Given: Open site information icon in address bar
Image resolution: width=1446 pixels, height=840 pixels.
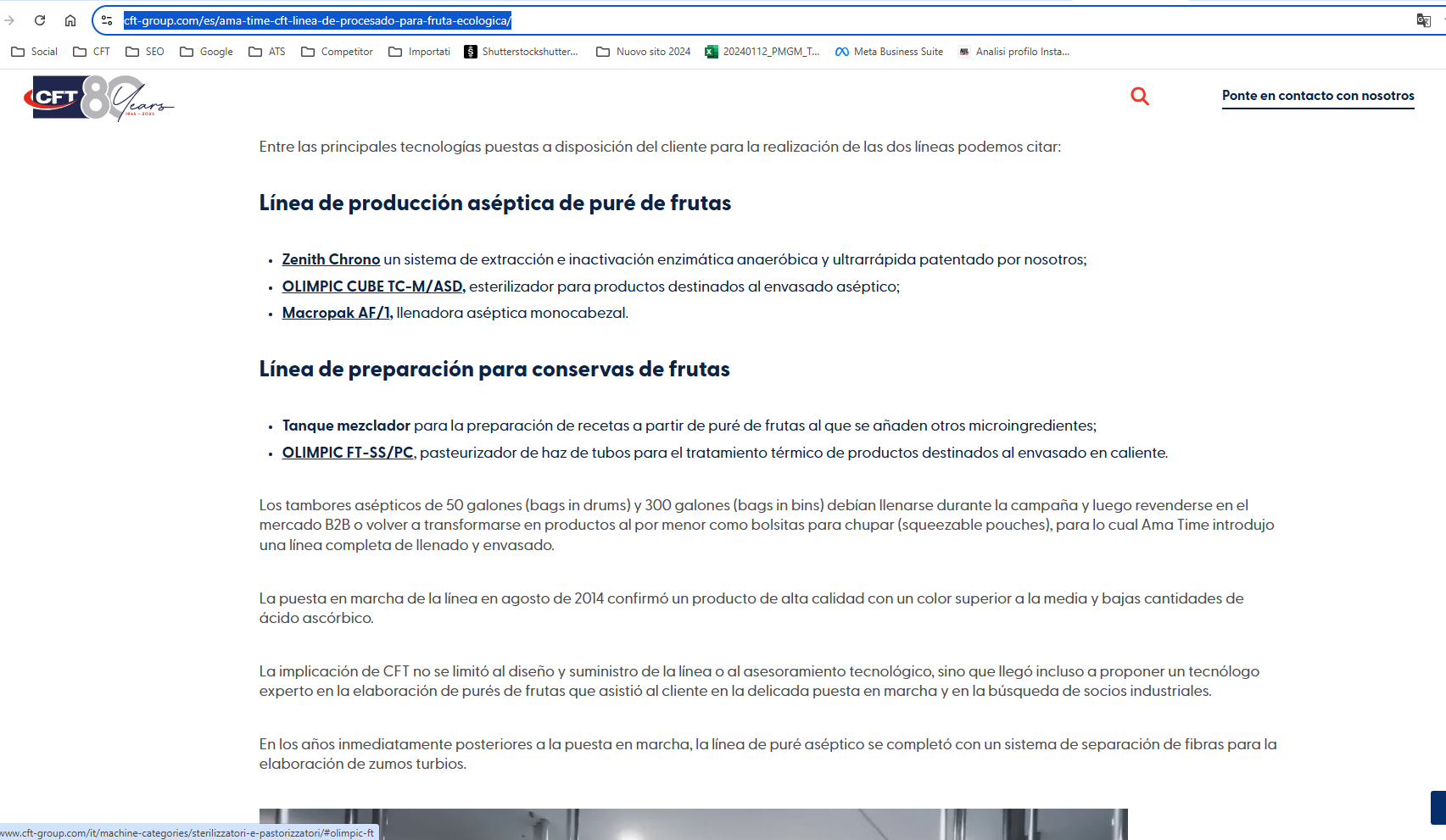Looking at the screenshot, I should tap(107, 20).
